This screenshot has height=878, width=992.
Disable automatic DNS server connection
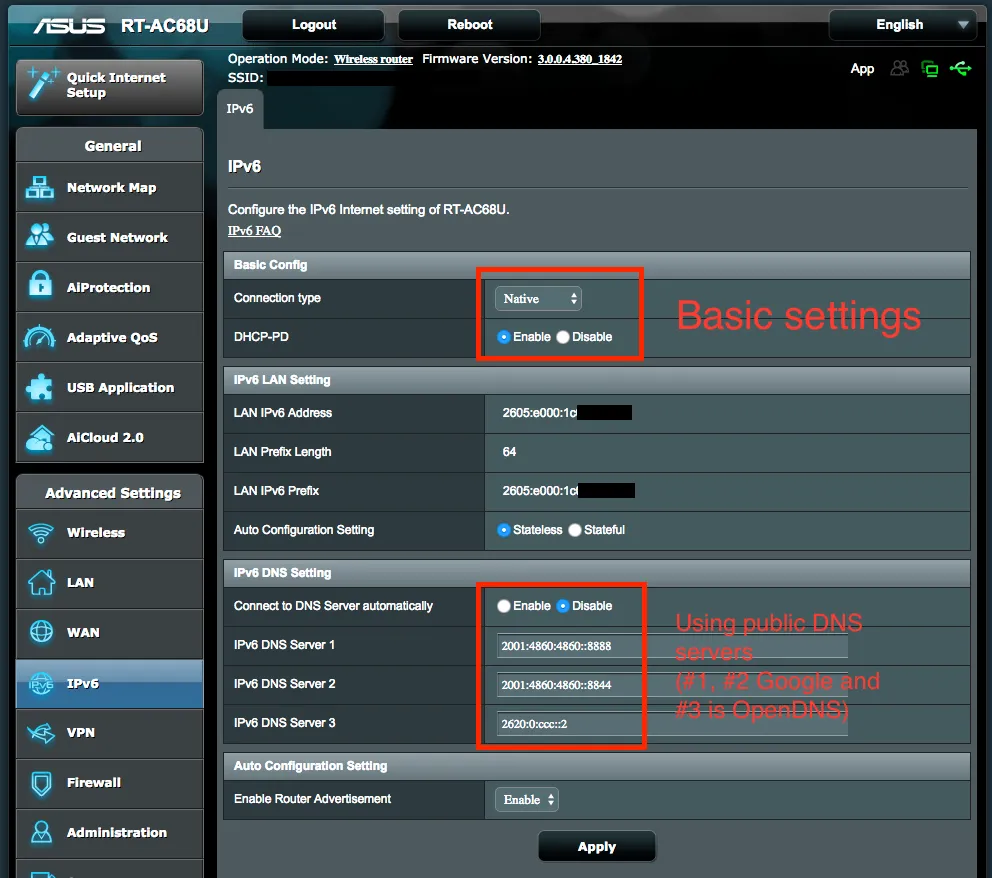(x=563, y=606)
